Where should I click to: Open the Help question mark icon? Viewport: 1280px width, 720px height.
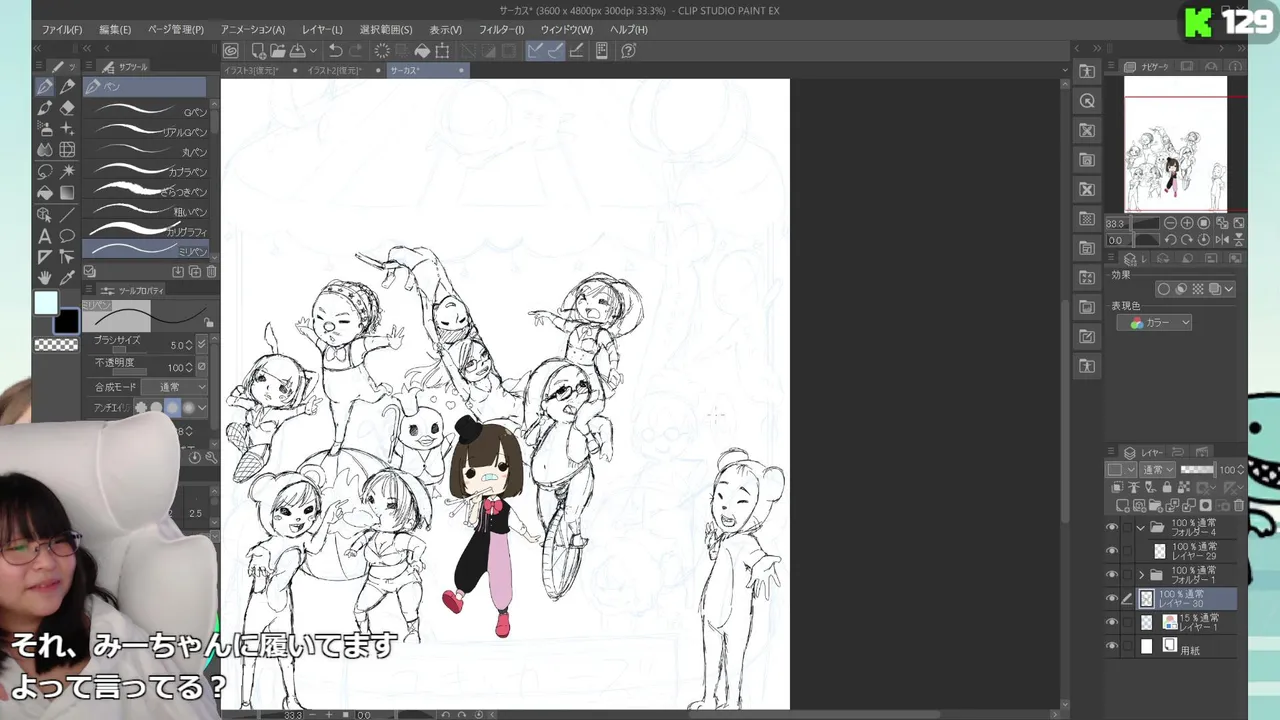[628, 51]
